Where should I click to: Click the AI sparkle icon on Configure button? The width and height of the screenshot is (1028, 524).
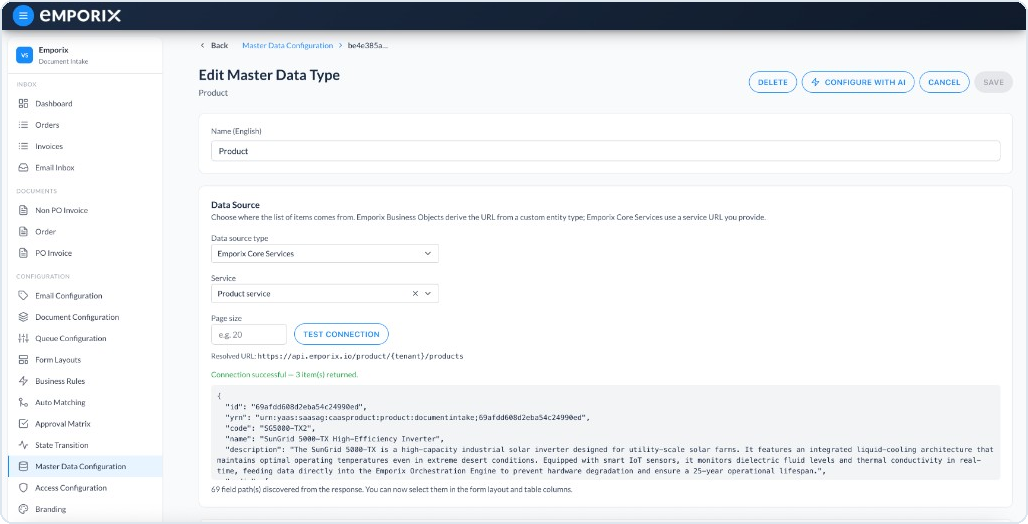pos(816,83)
